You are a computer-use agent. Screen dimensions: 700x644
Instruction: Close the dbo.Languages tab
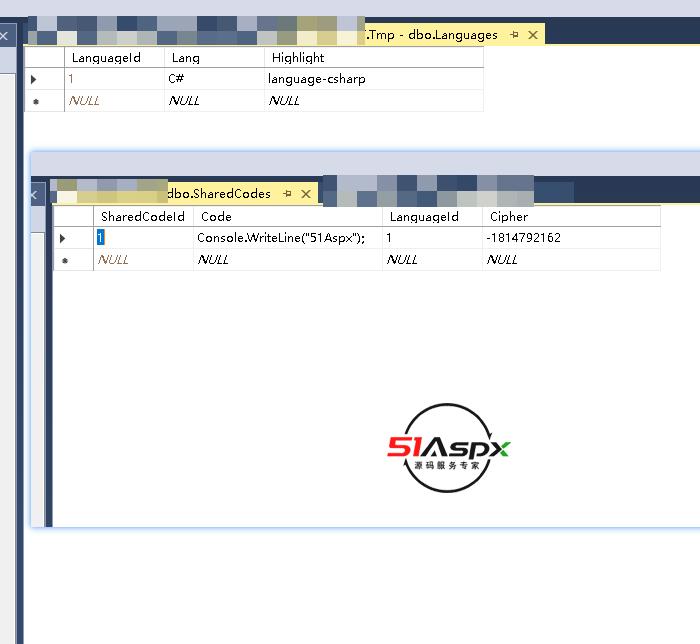click(x=533, y=35)
